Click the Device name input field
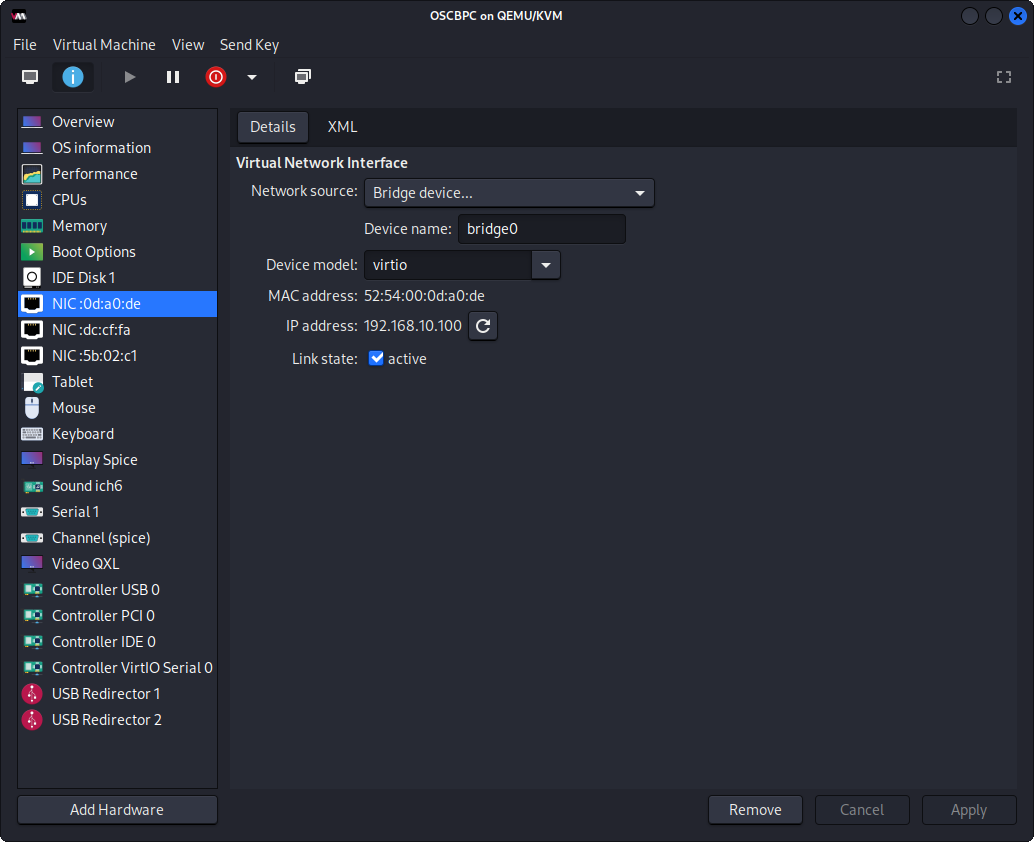 click(541, 229)
